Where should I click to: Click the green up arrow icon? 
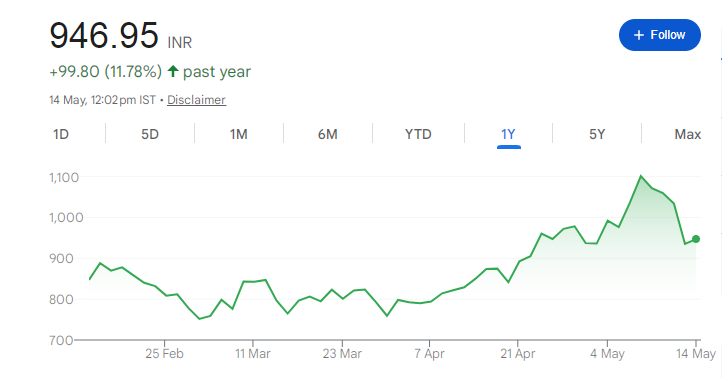pyautogui.click(x=173, y=71)
